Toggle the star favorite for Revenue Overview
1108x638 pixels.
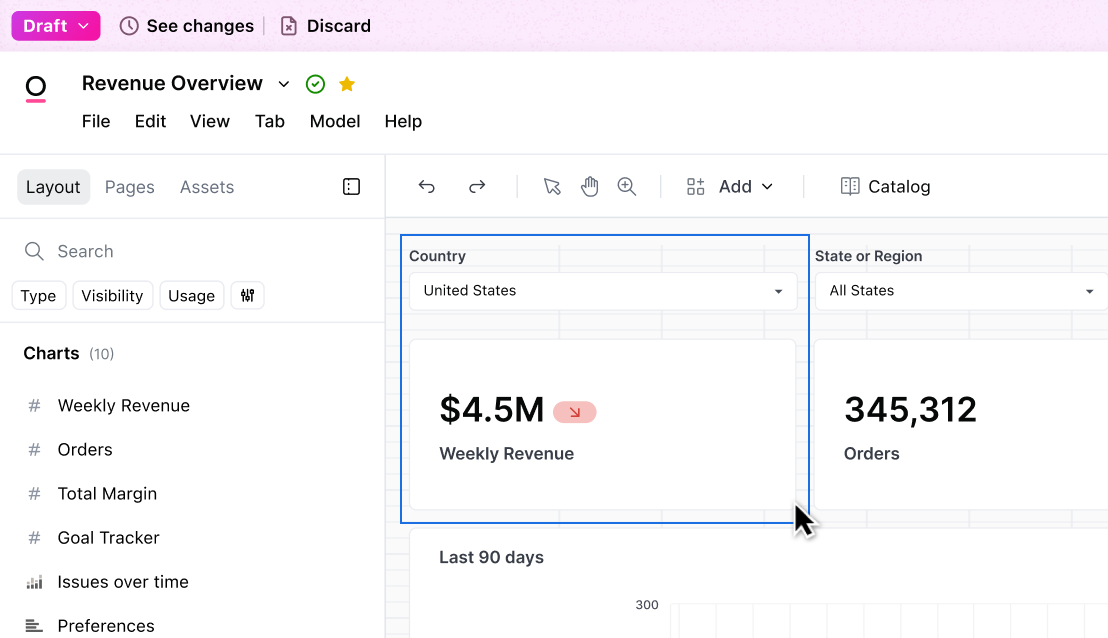point(347,84)
